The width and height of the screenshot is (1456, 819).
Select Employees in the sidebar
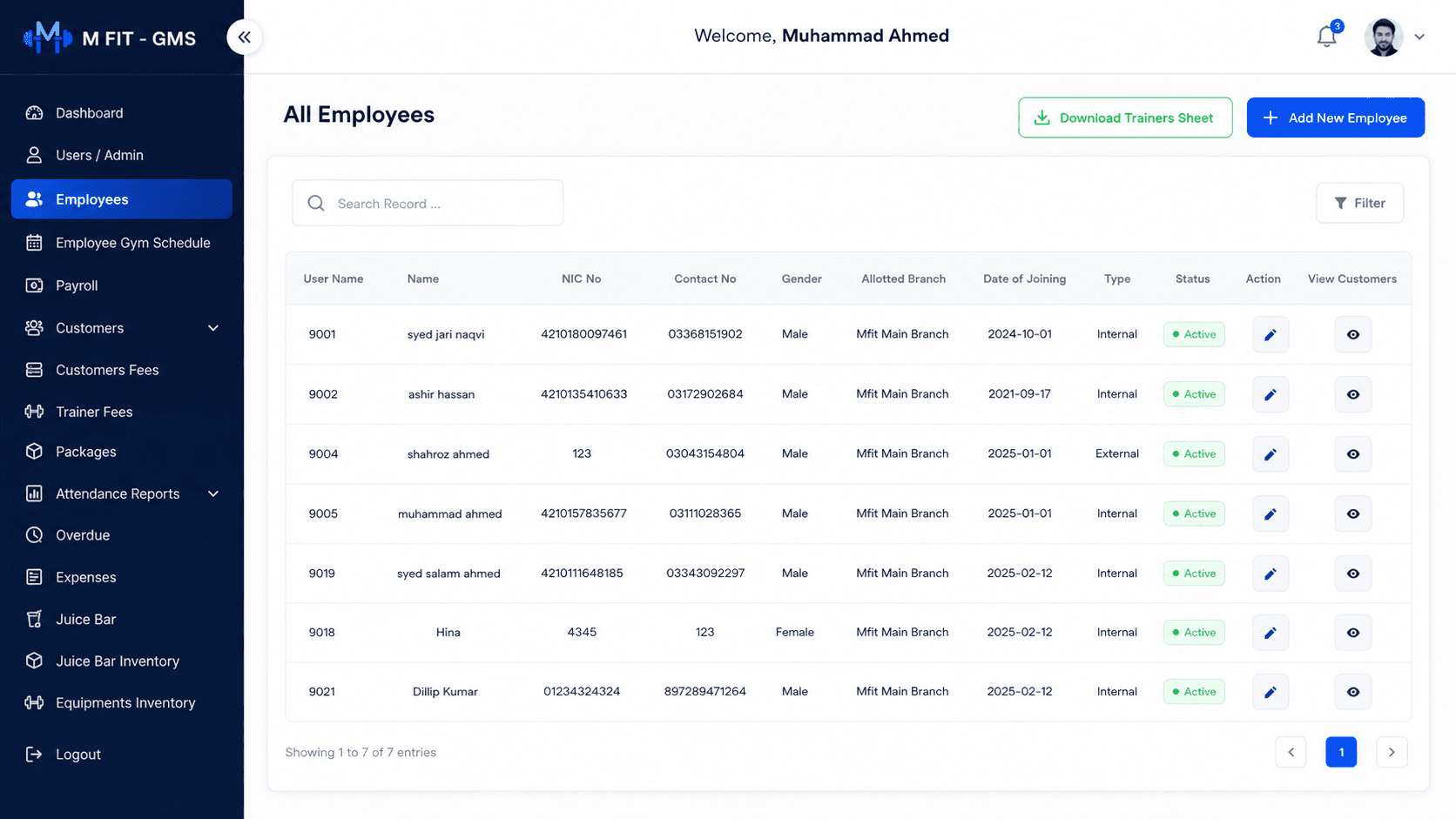(x=122, y=199)
